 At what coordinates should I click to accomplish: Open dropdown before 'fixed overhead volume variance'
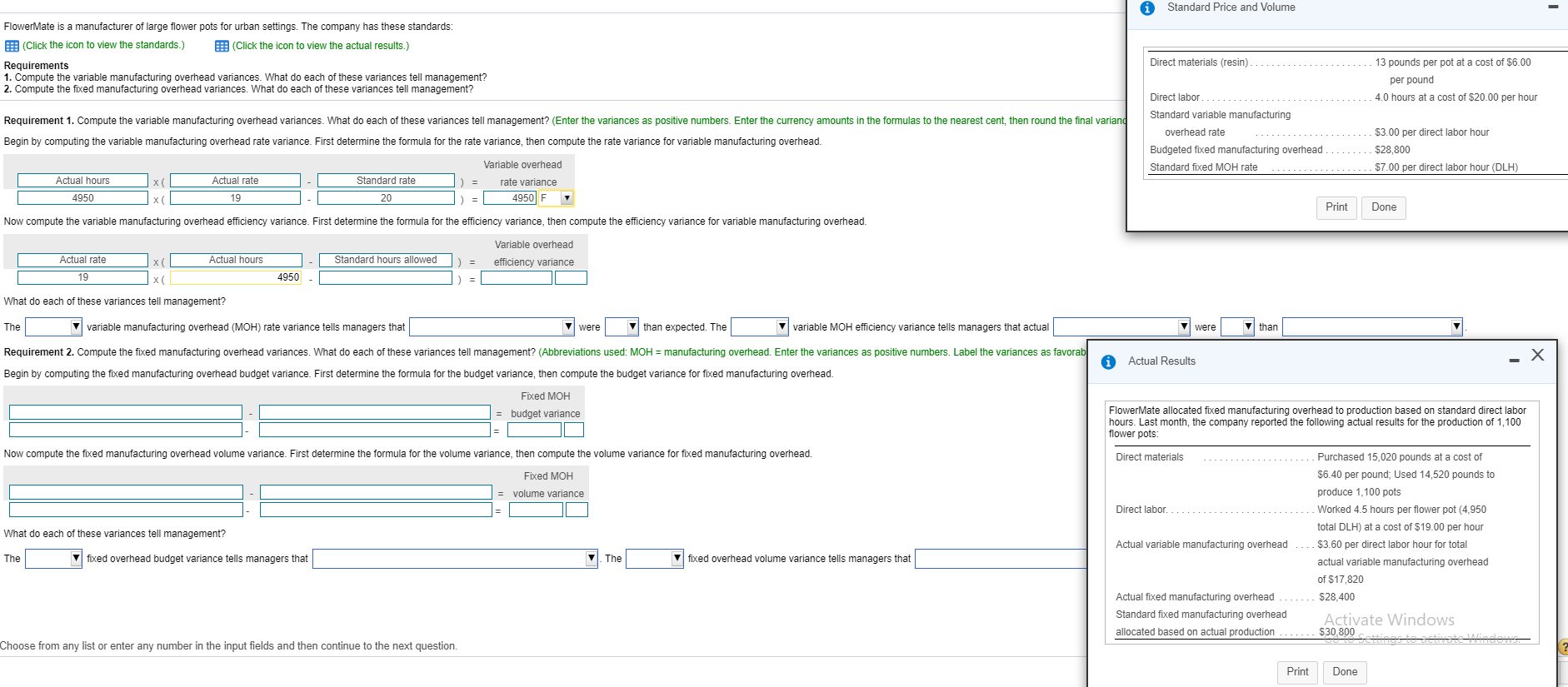pos(655,558)
